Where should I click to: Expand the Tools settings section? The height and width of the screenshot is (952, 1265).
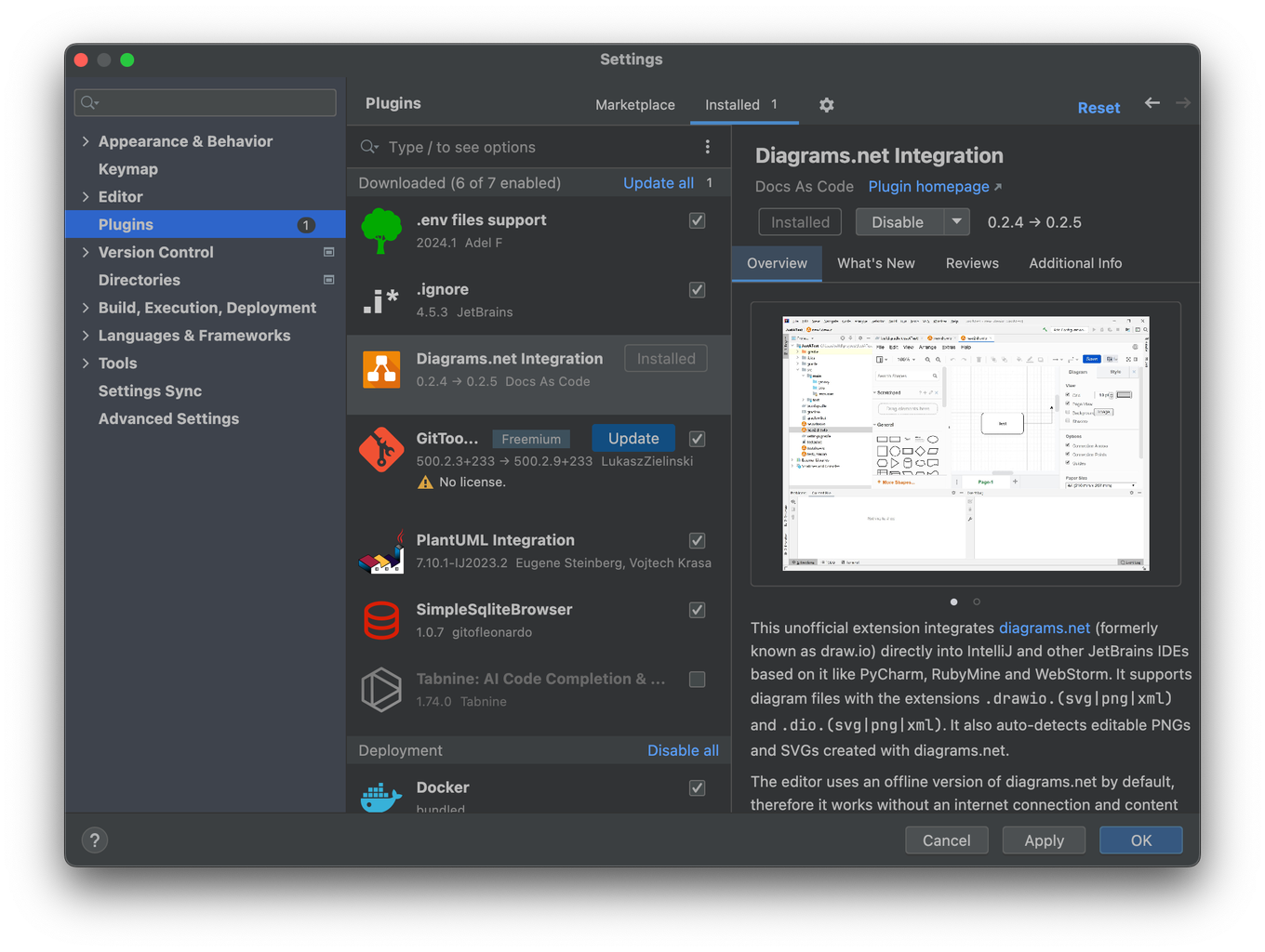point(86,364)
